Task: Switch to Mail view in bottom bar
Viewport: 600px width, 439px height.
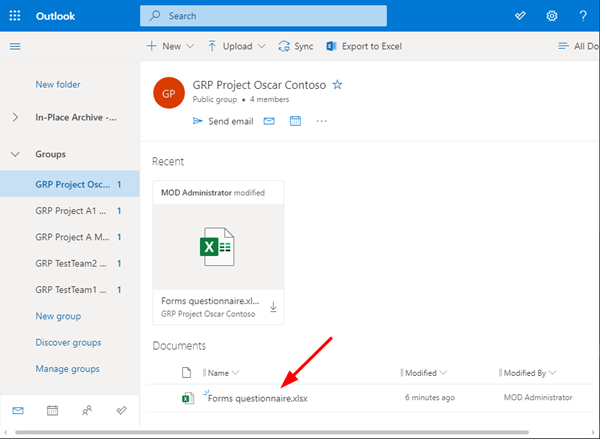Action: (x=18, y=411)
